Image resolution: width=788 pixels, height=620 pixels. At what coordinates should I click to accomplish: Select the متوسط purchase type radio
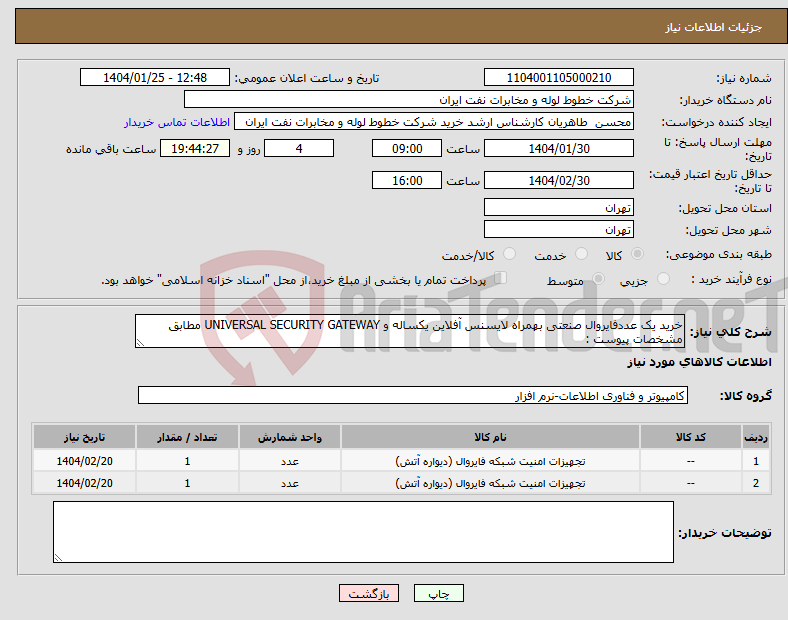click(598, 279)
